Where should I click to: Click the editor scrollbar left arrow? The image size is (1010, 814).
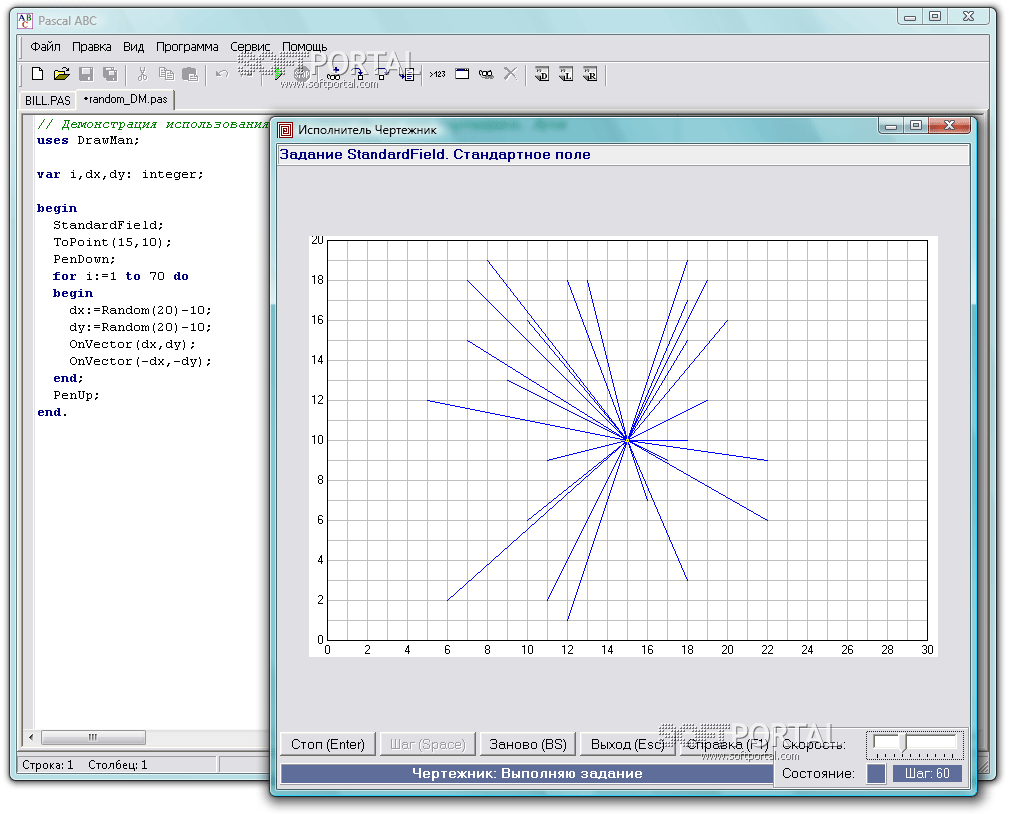(31, 737)
